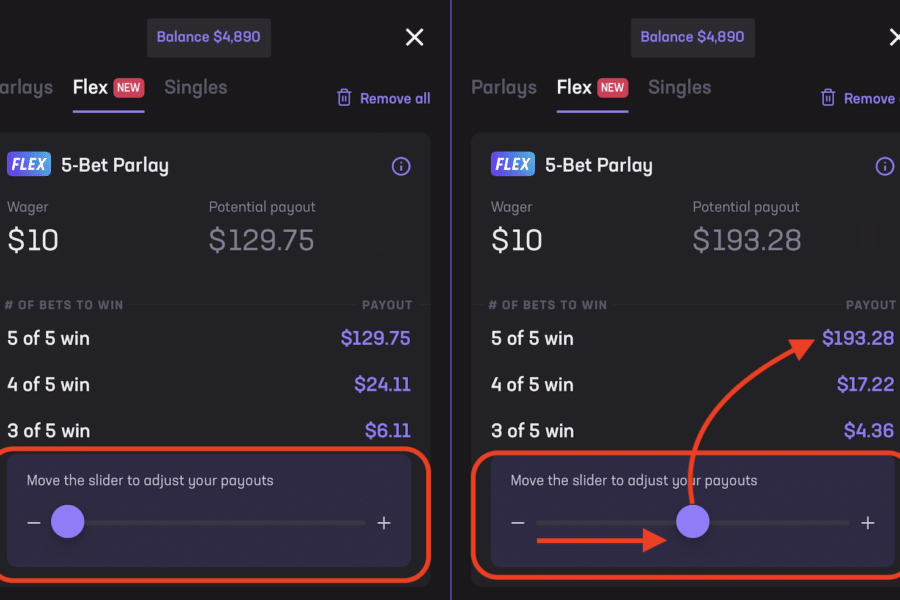Open the Parlays tab in the right panel
The height and width of the screenshot is (600, 900).
tap(503, 88)
